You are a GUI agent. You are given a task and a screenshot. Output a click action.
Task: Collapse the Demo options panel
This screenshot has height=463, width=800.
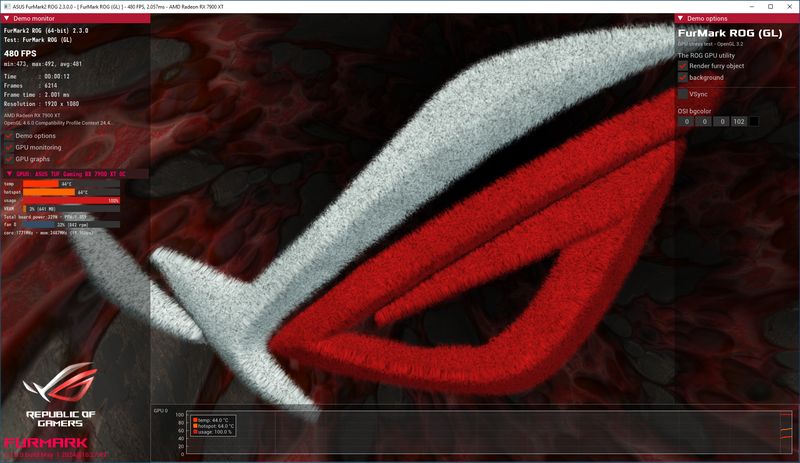[680, 18]
